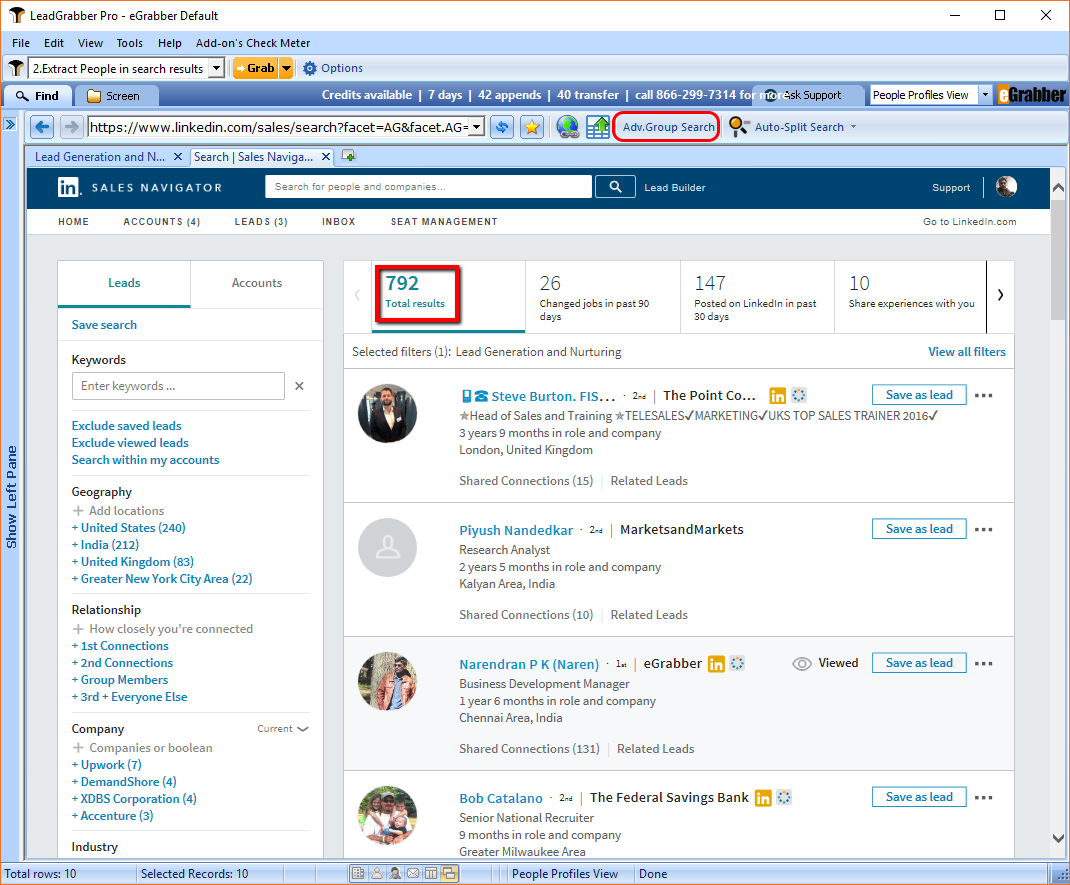Click the dark contact icon in status bar
The width and height of the screenshot is (1070, 885).
click(394, 873)
